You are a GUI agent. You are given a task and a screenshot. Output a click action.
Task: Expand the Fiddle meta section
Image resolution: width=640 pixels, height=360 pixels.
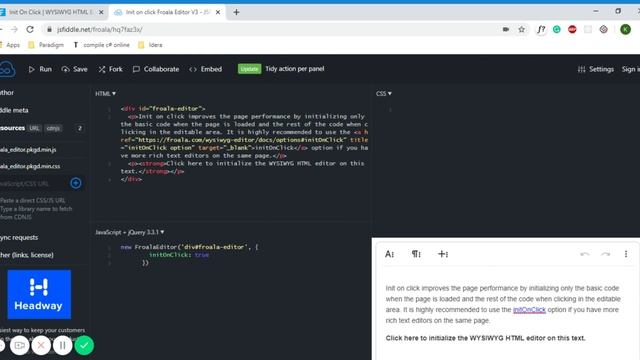[x=14, y=110]
